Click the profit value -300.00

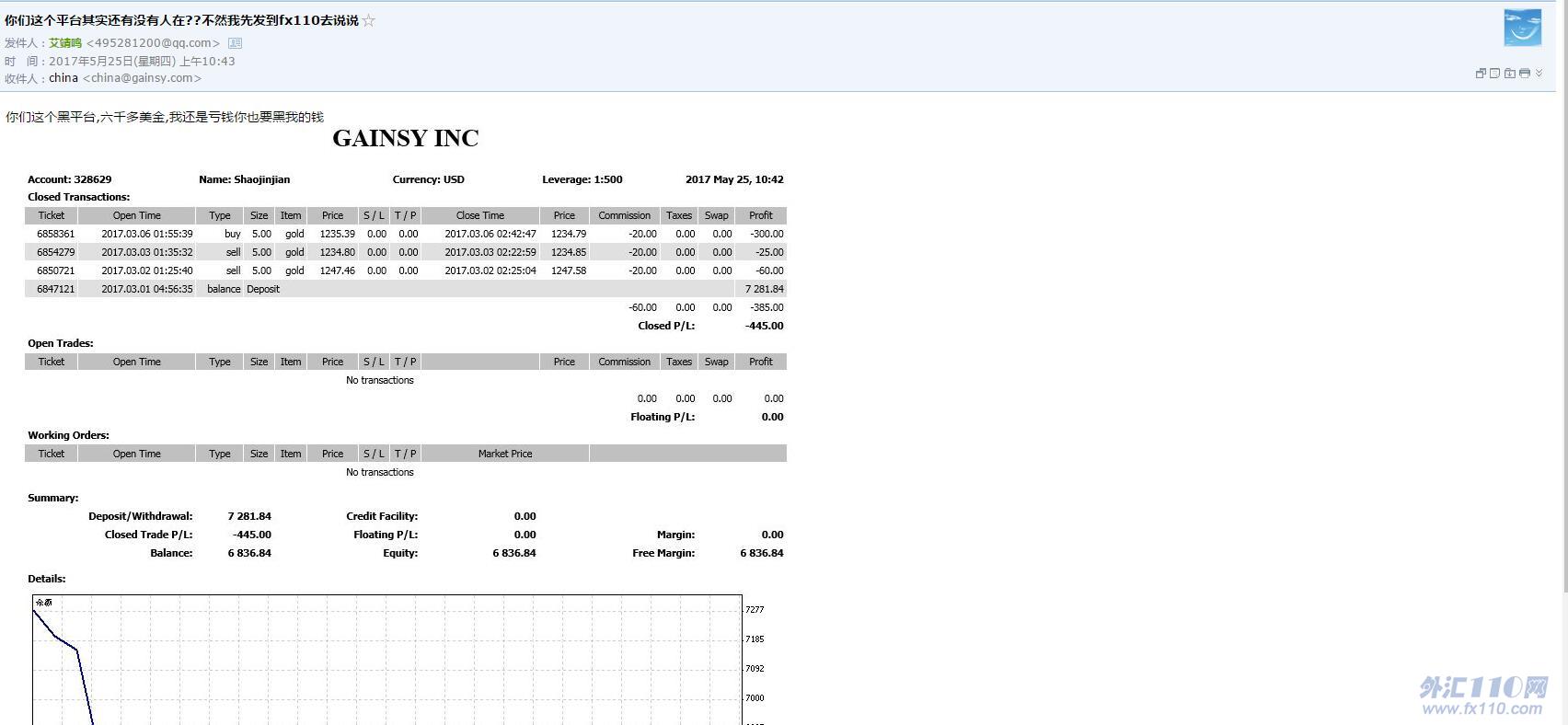(x=766, y=234)
